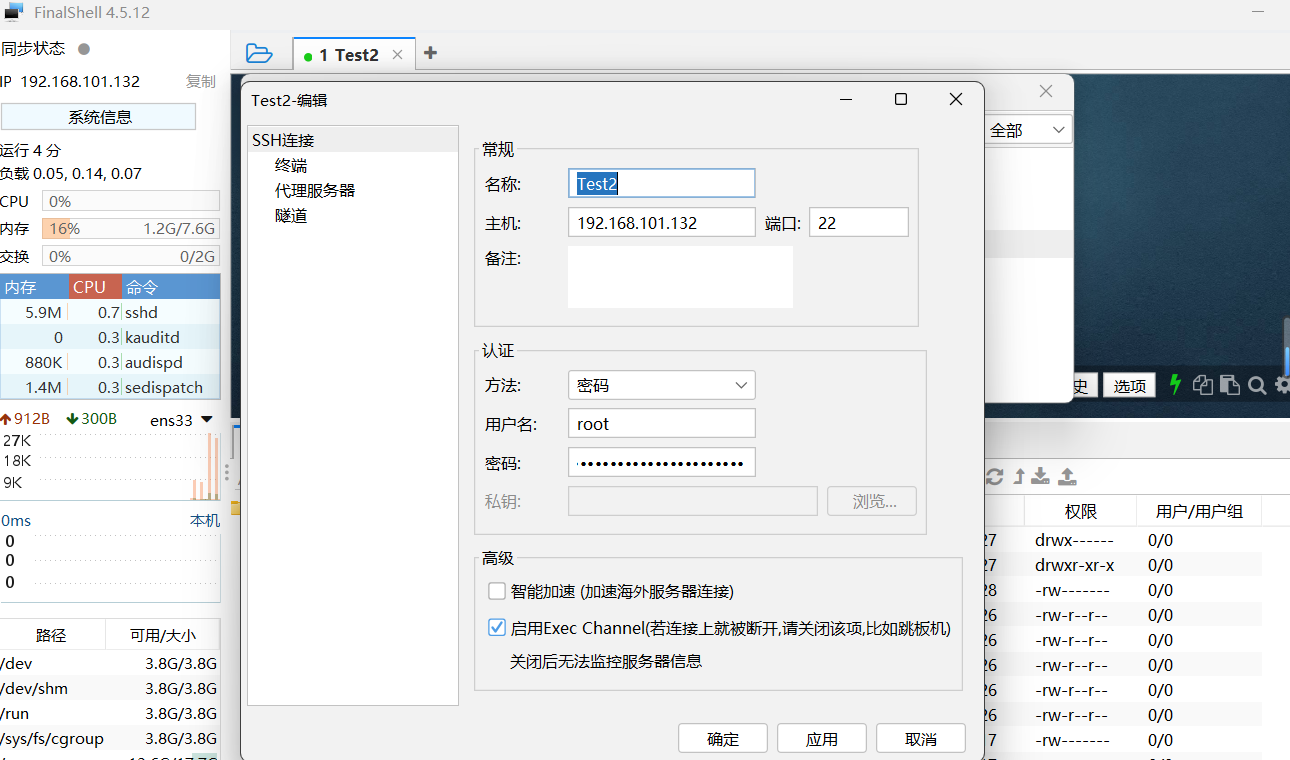The height and width of the screenshot is (760, 1290).
Task: Click the search magnifier in terminal toolbar
Action: (1257, 385)
